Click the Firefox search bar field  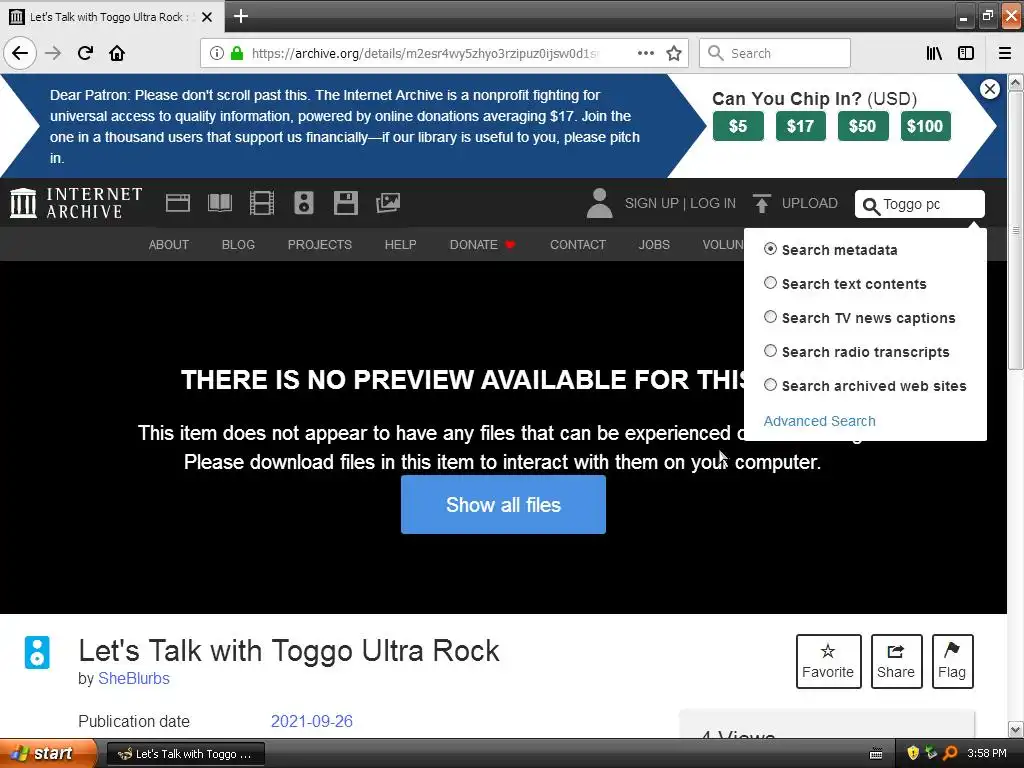click(x=775, y=53)
